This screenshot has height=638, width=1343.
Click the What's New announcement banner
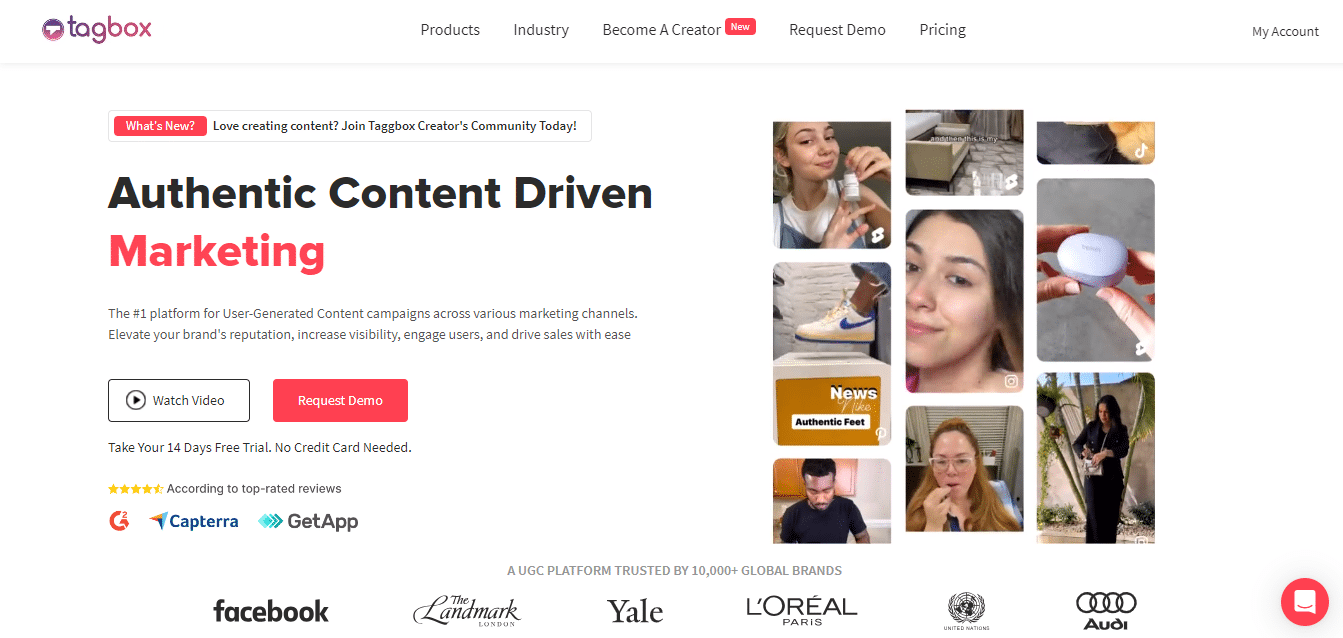[x=350, y=126]
